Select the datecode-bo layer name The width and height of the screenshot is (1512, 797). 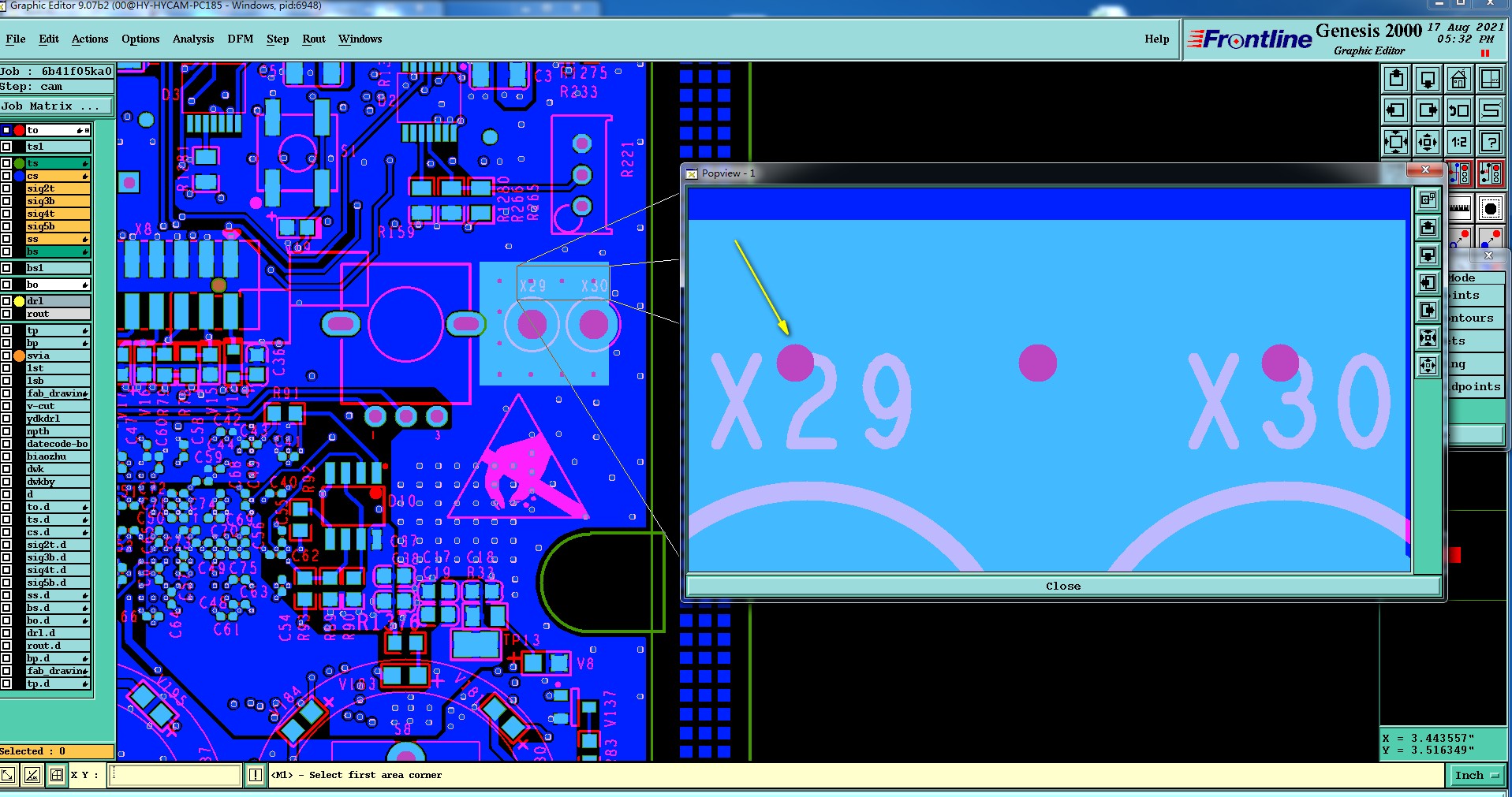(x=58, y=444)
